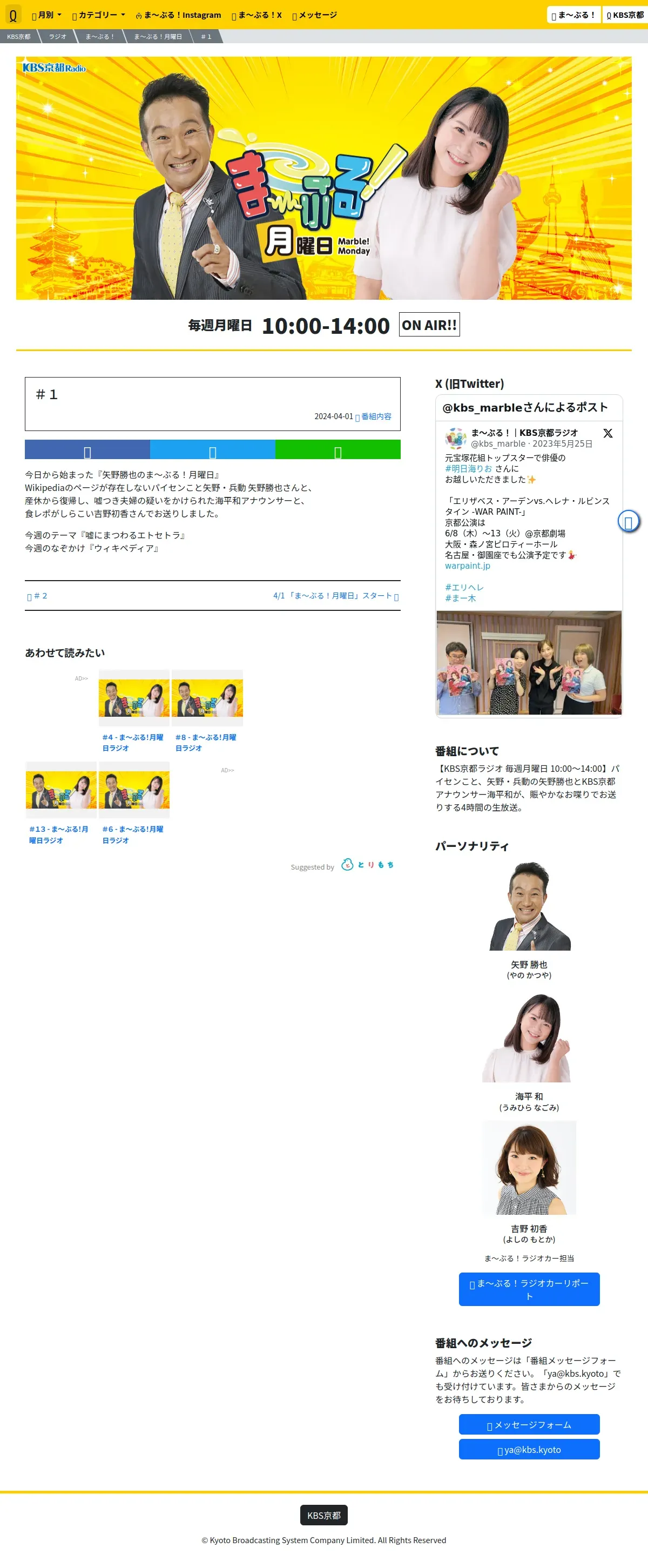
Task: Open the warpaint.jp link in the tweet
Action: pyautogui.click(x=467, y=566)
